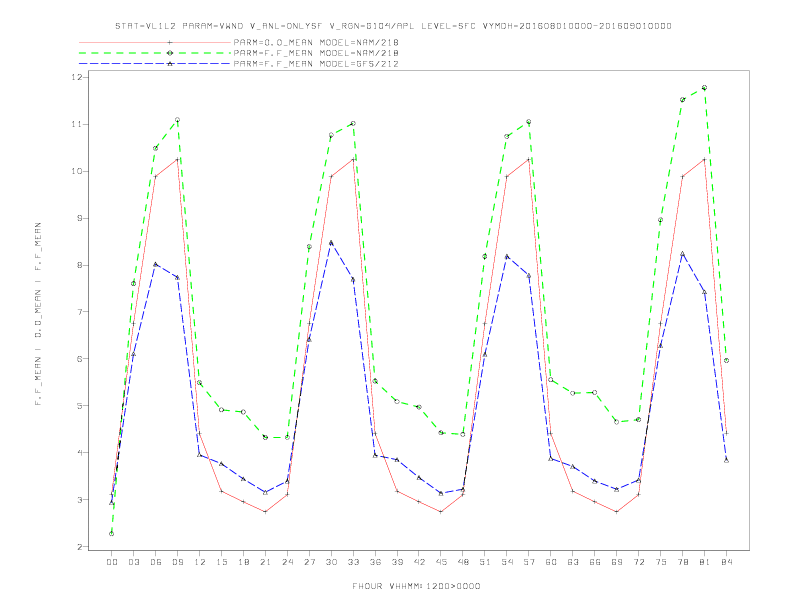Screen dimensions: 792x612
Task: Select legend entry PARM=F.F_MEAN MODEL=NAM/218
Action: pyautogui.click(x=316, y=53)
